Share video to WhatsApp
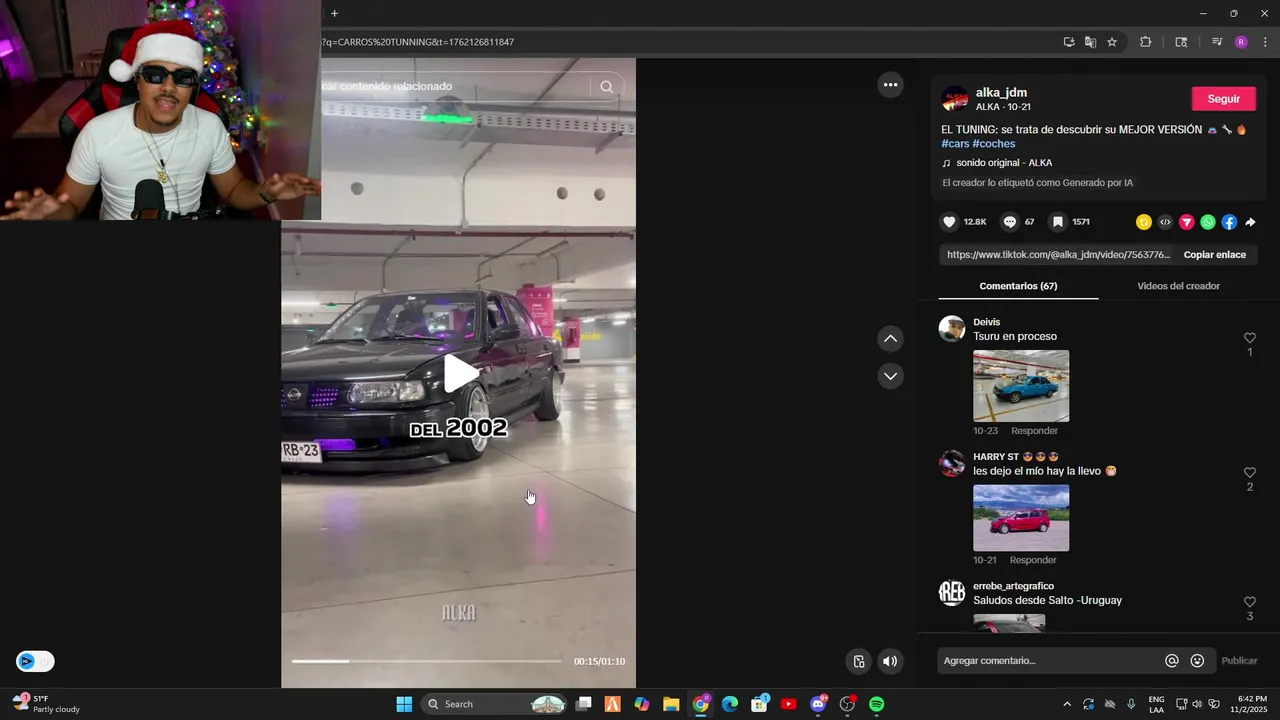This screenshot has height=720, width=1280. [x=1208, y=222]
